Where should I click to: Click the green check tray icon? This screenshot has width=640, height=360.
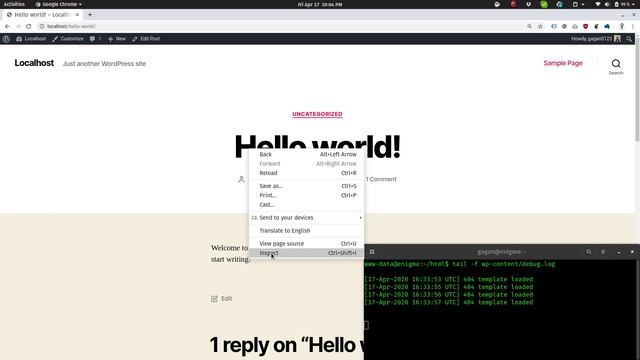point(544,4)
